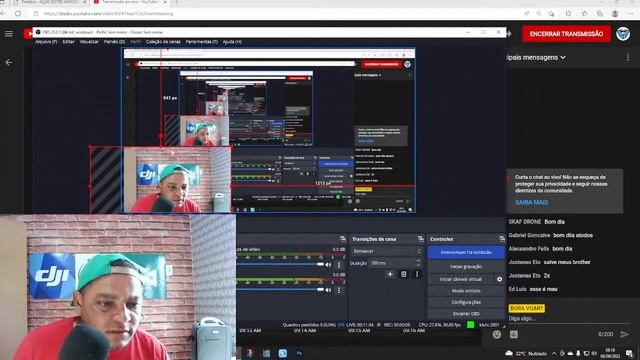
Task: Open the emoji picker in chat
Action: (x=496, y=334)
